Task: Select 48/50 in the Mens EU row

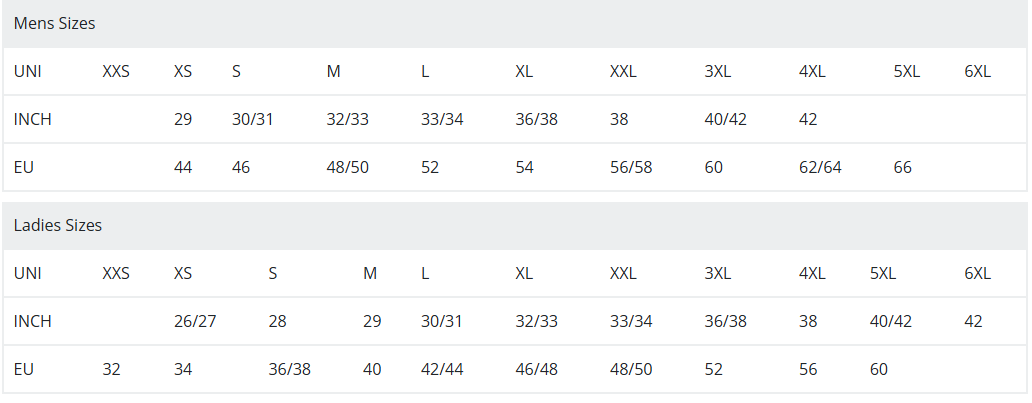Action: point(347,167)
